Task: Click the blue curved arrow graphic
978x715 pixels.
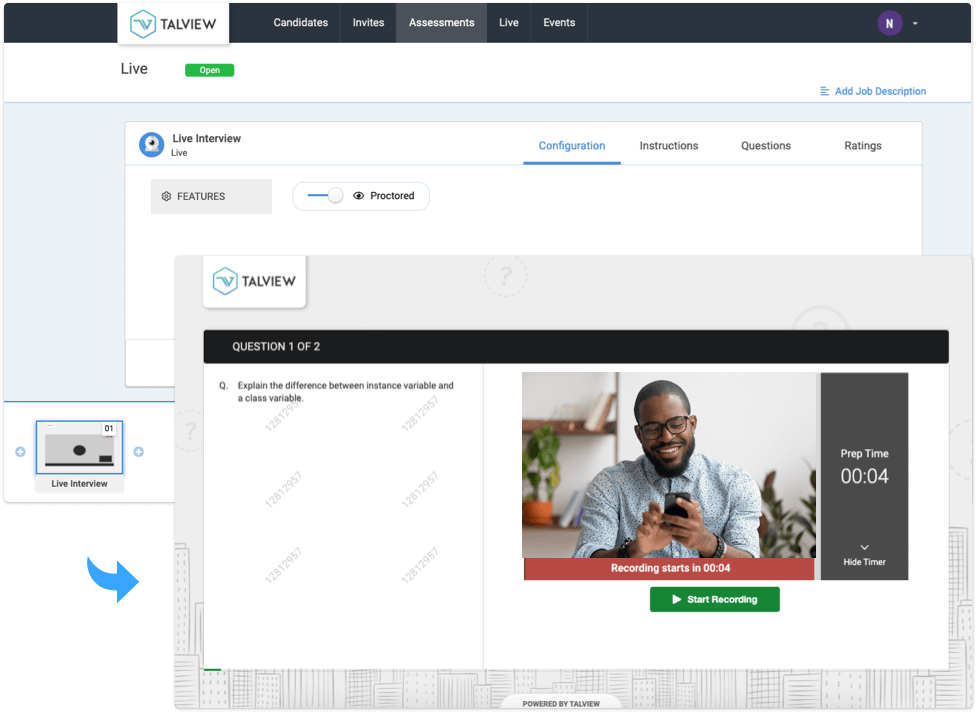Action: [x=113, y=580]
